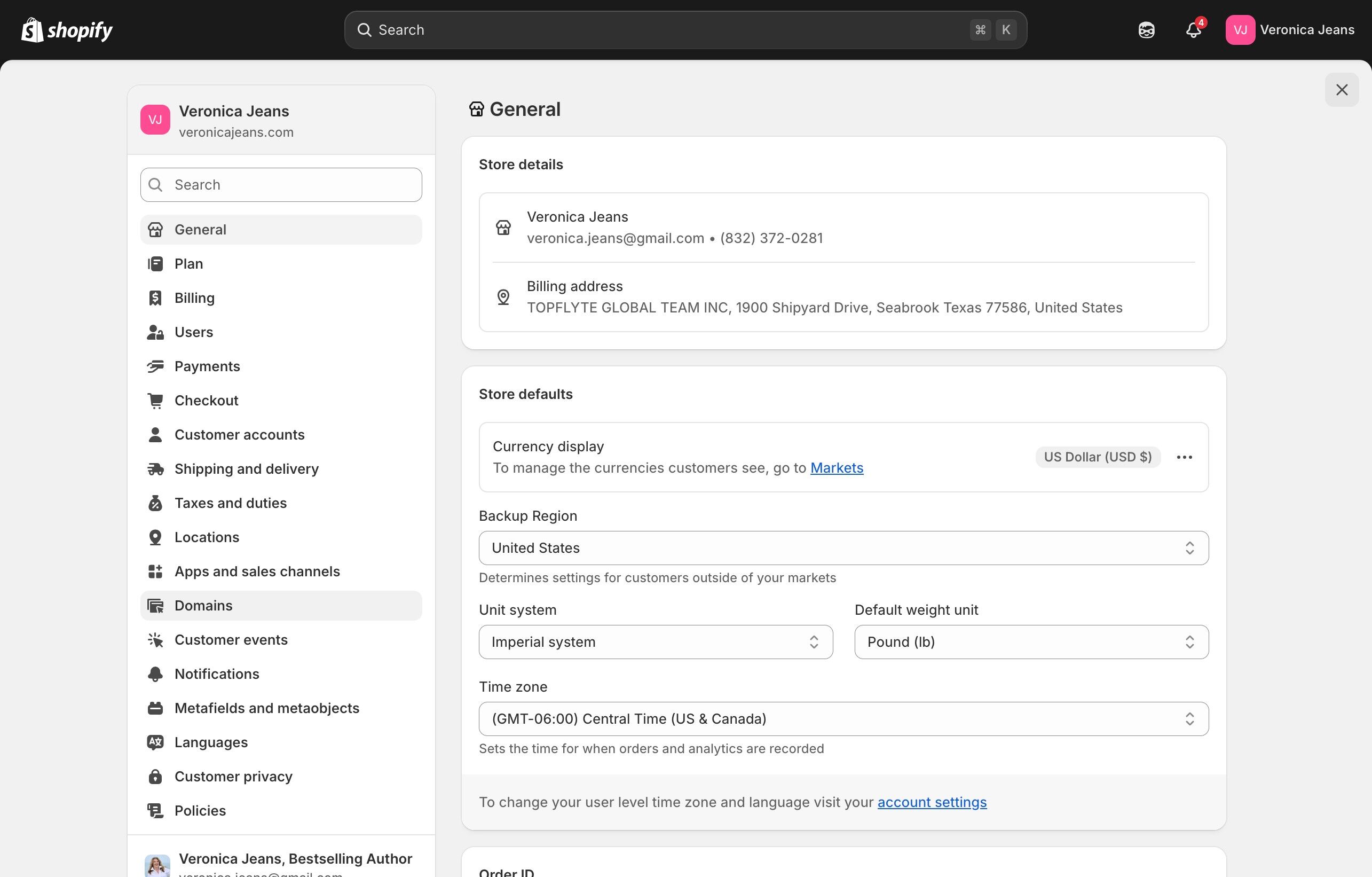Open the Unit system dropdown

pos(655,642)
